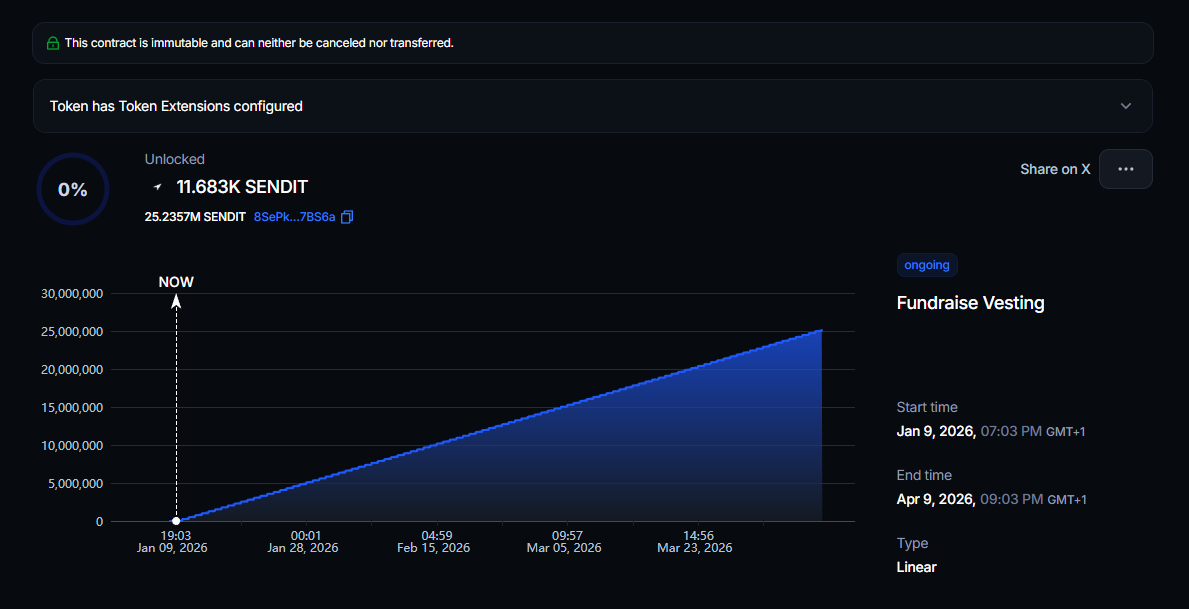Click the 11.683K SENDIT unlocked amount

tap(242, 187)
